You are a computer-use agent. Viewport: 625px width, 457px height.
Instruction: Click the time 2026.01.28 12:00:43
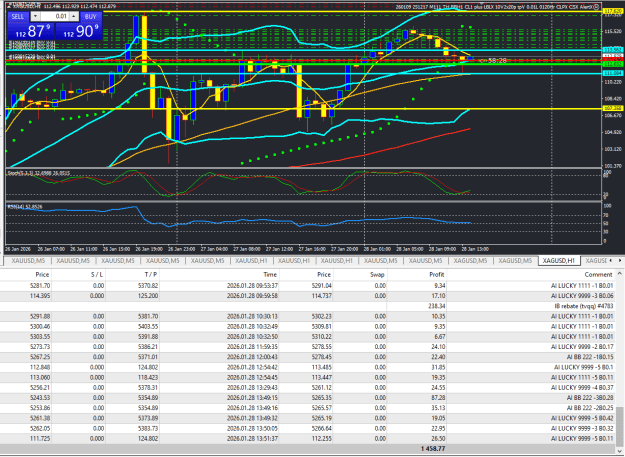click(252, 357)
